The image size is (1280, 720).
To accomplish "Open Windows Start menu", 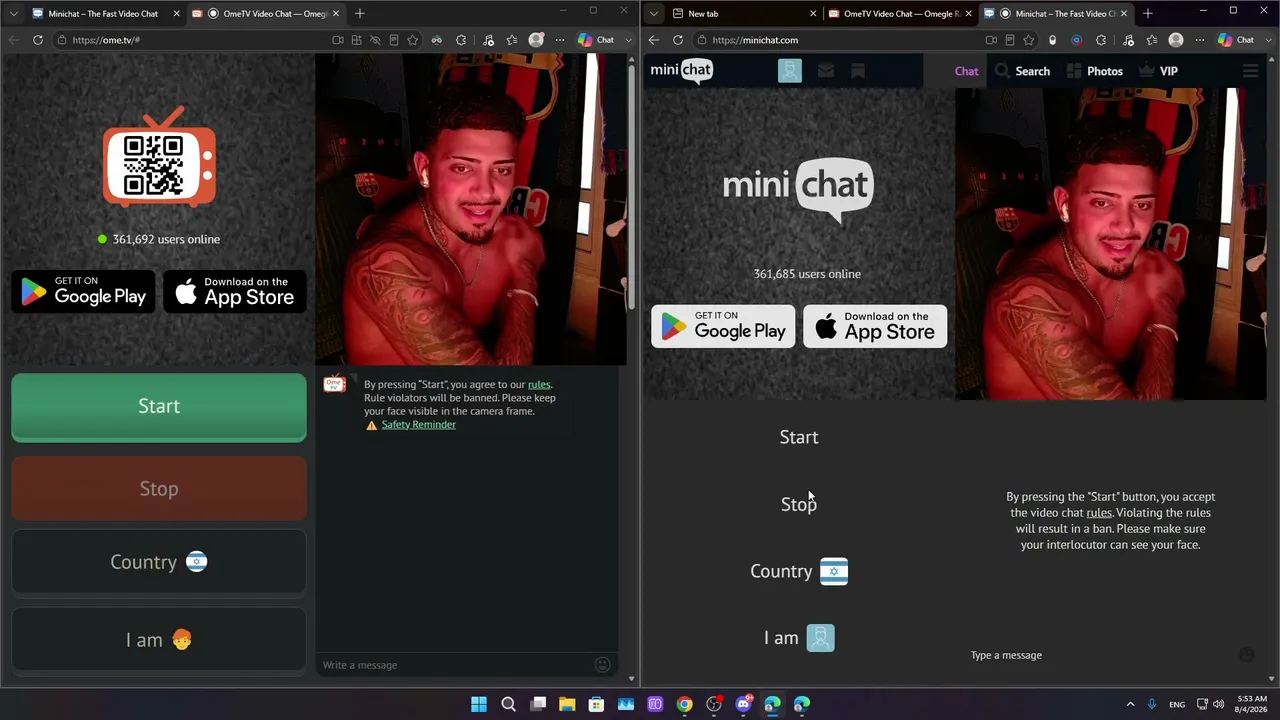I will click(x=479, y=704).
